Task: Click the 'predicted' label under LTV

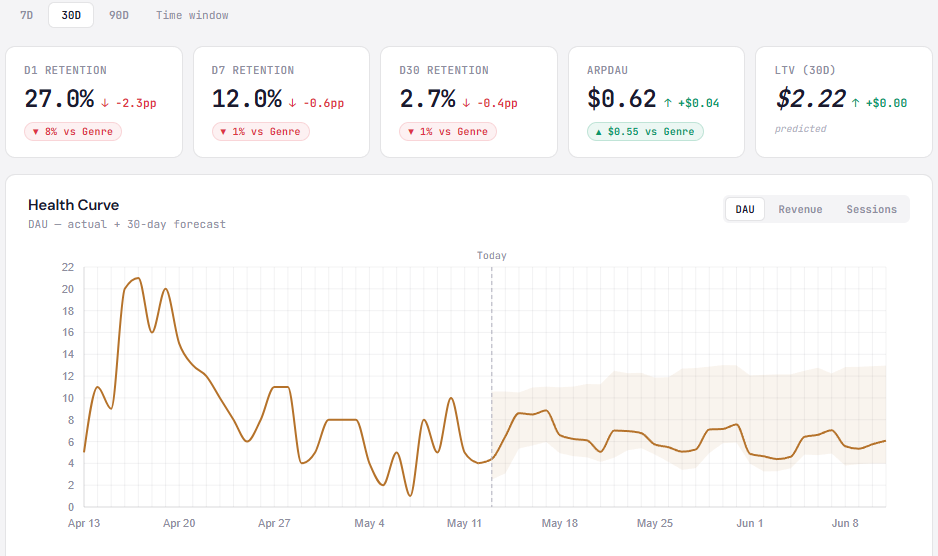Action: click(x=800, y=129)
